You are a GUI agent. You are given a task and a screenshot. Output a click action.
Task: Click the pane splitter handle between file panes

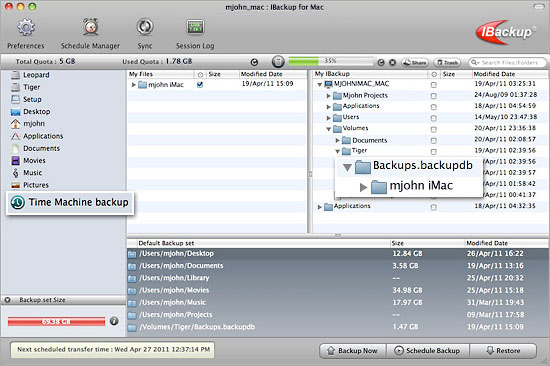pyautogui.click(x=310, y=174)
